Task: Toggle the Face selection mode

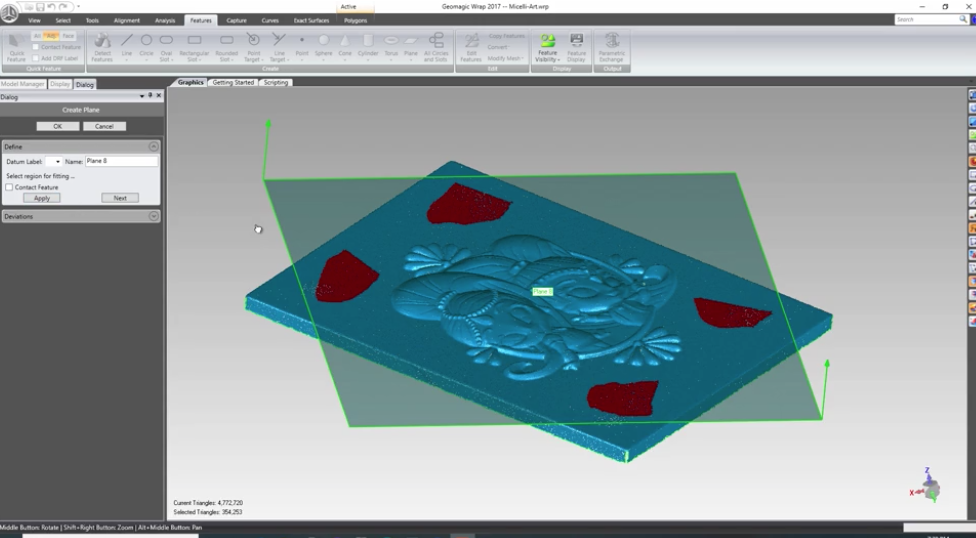Action: pyautogui.click(x=68, y=36)
